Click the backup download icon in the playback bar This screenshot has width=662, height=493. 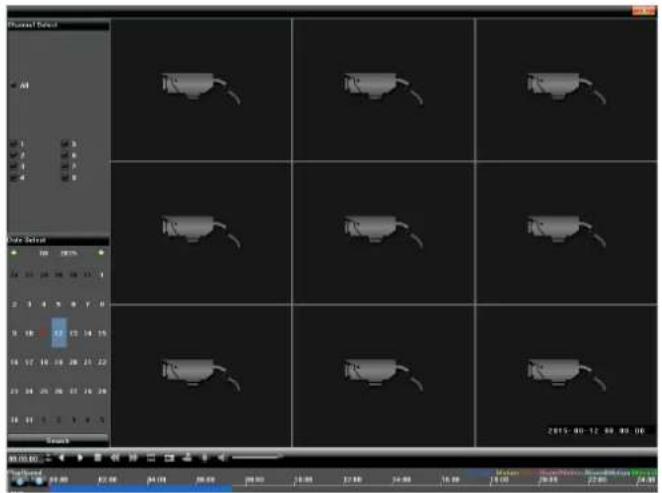(187, 458)
